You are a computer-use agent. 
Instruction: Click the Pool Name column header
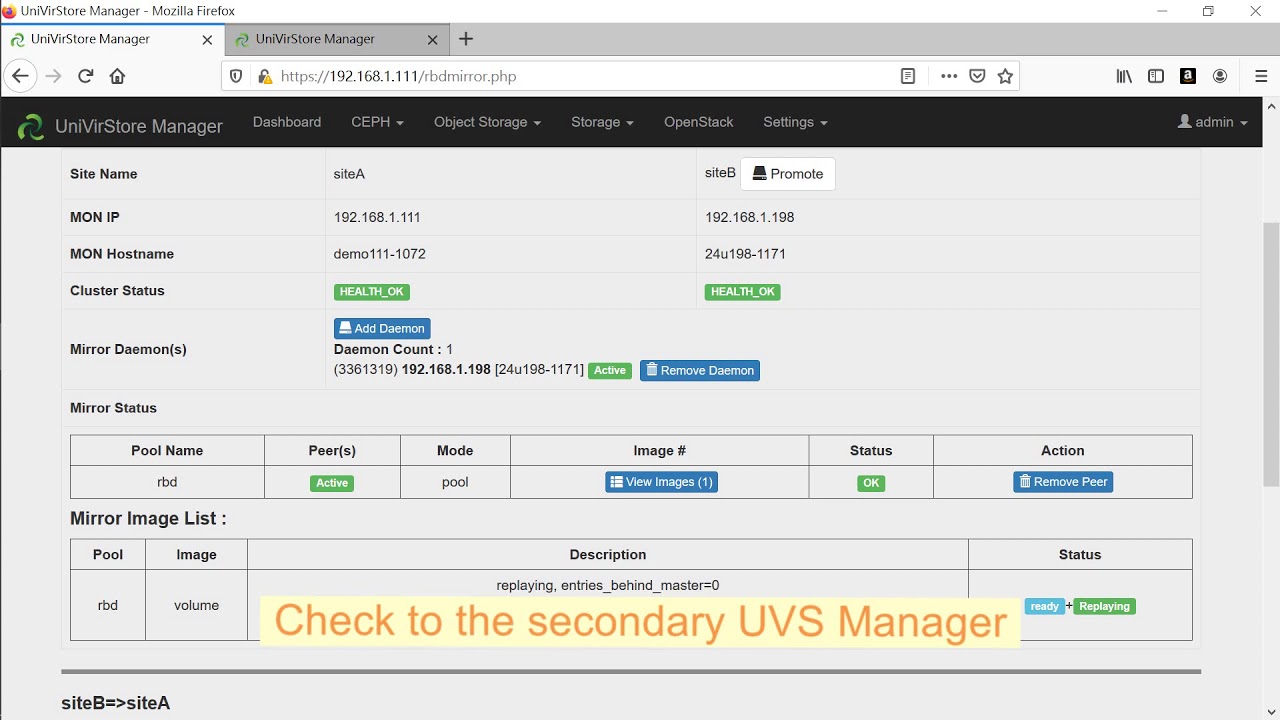(x=167, y=450)
